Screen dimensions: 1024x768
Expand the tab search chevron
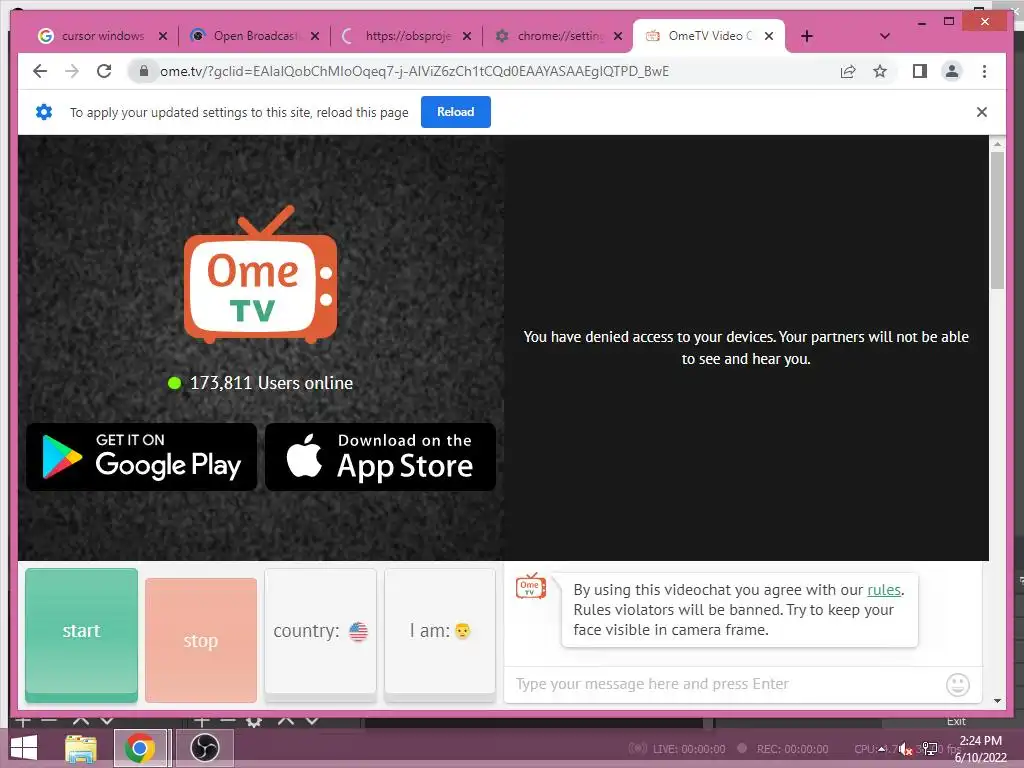pos(885,36)
